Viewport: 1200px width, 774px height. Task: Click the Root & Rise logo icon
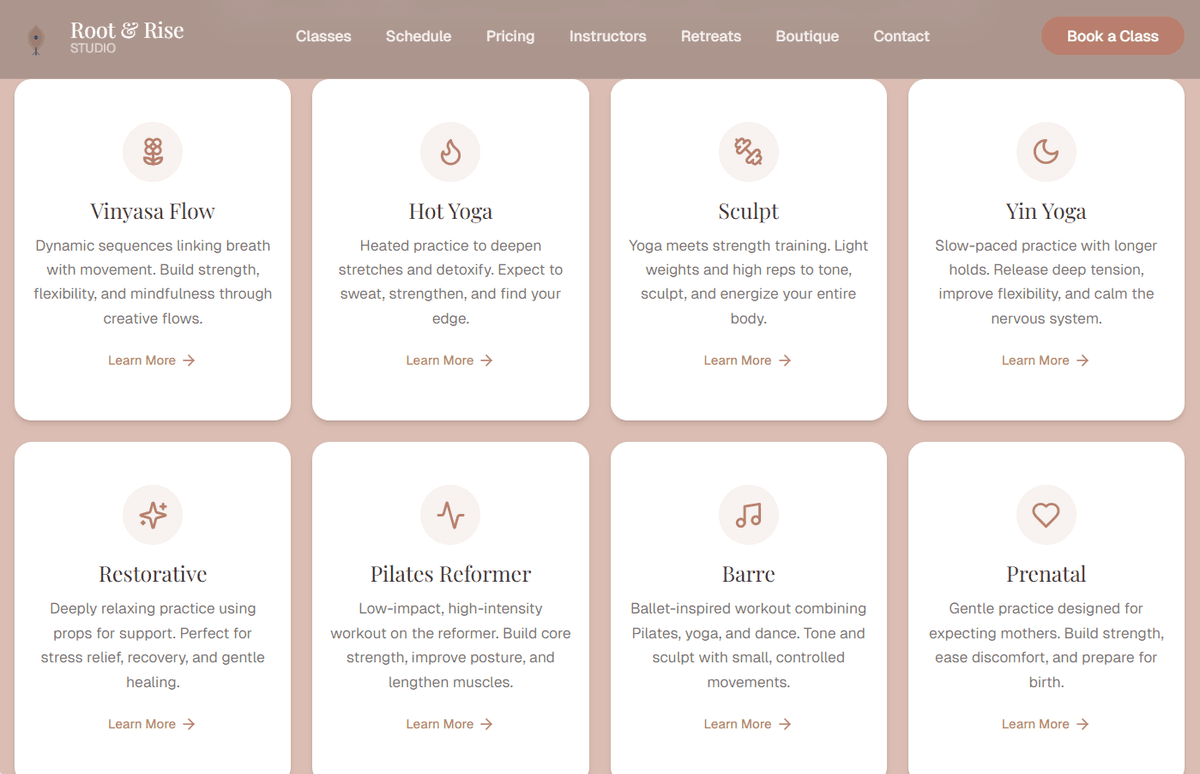tap(37, 40)
